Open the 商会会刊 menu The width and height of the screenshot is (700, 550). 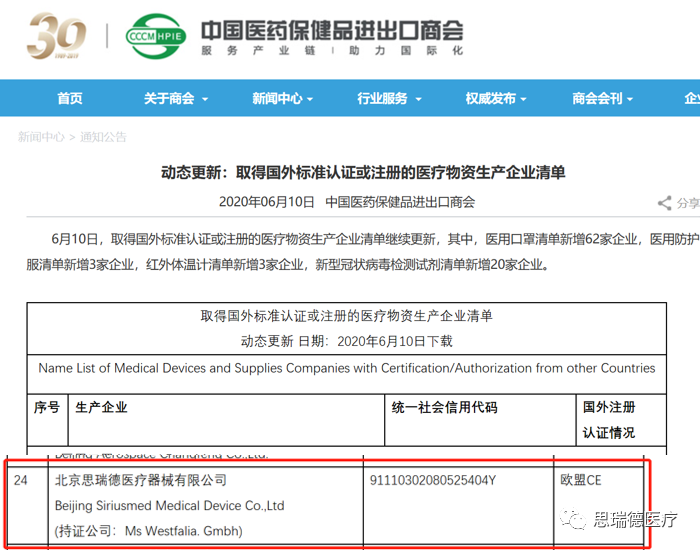click(x=597, y=98)
